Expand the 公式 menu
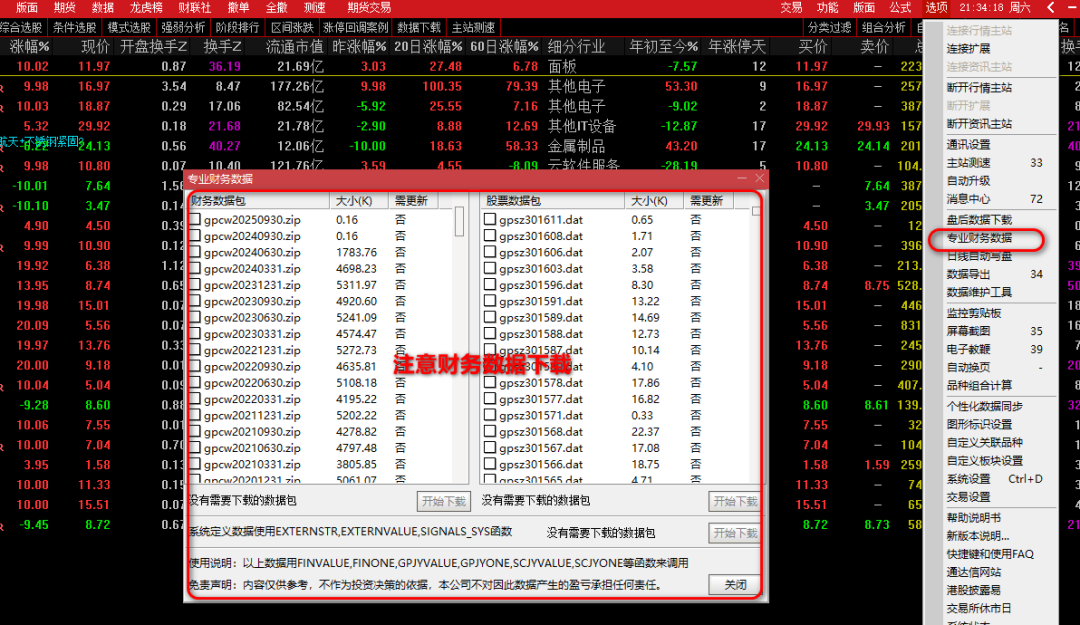The width and height of the screenshot is (1080, 625). tap(900, 7)
